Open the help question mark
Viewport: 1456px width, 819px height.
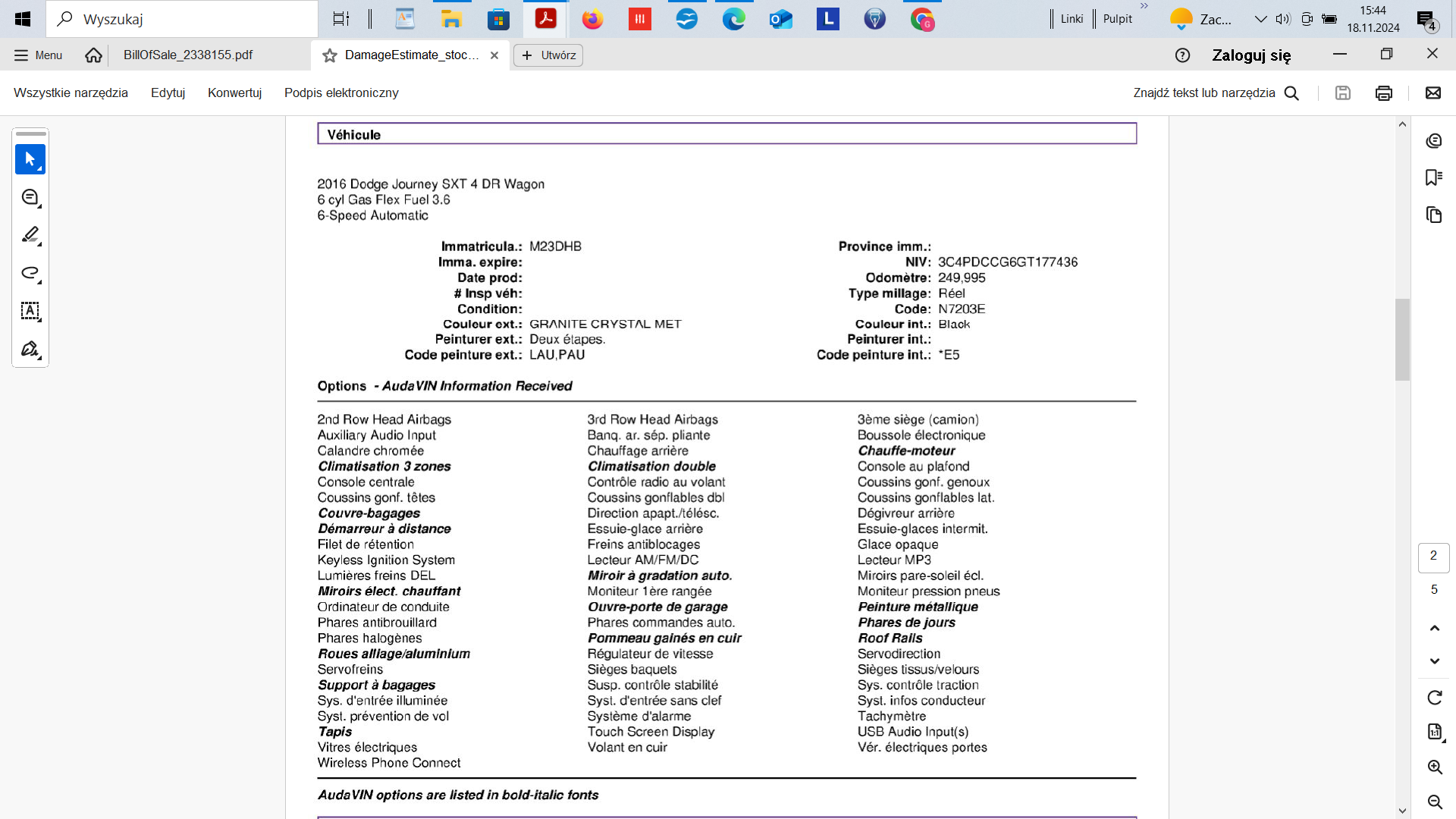point(1182,55)
